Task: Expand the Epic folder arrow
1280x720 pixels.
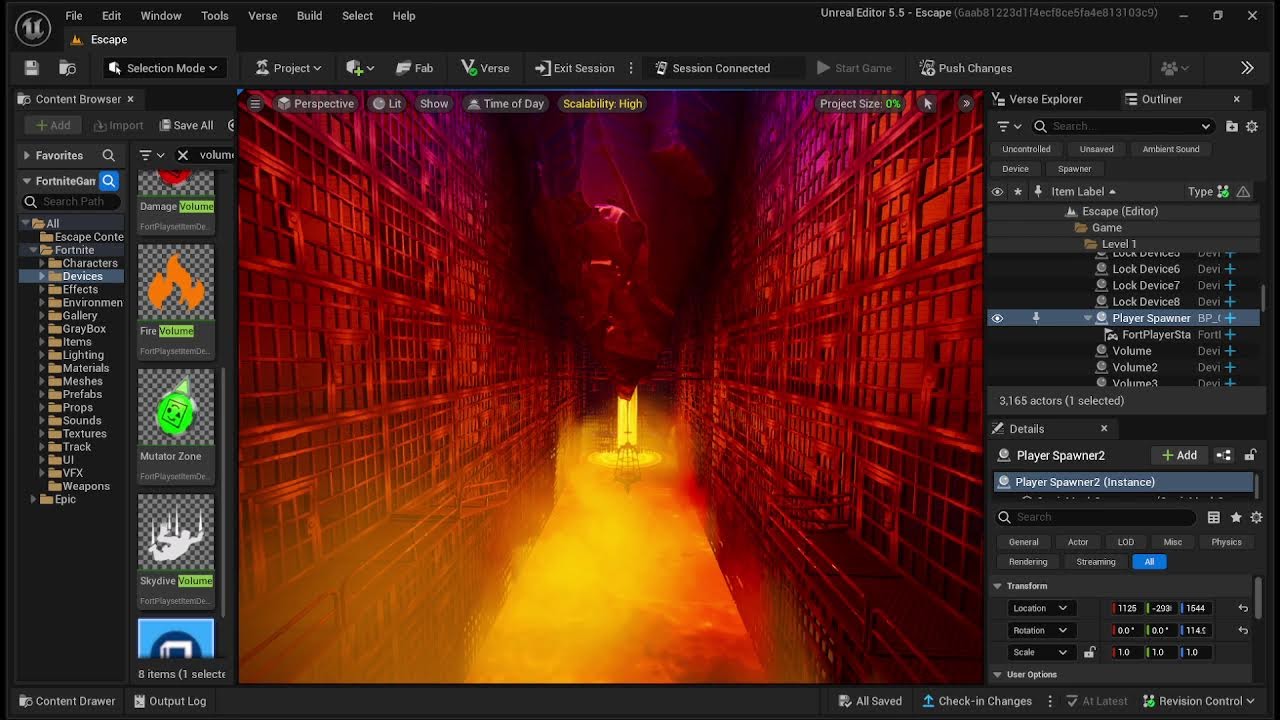Action: tap(34, 499)
